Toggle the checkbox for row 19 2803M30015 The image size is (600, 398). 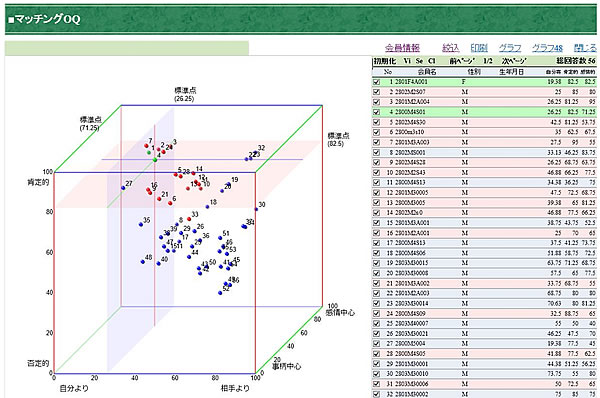click(x=377, y=263)
